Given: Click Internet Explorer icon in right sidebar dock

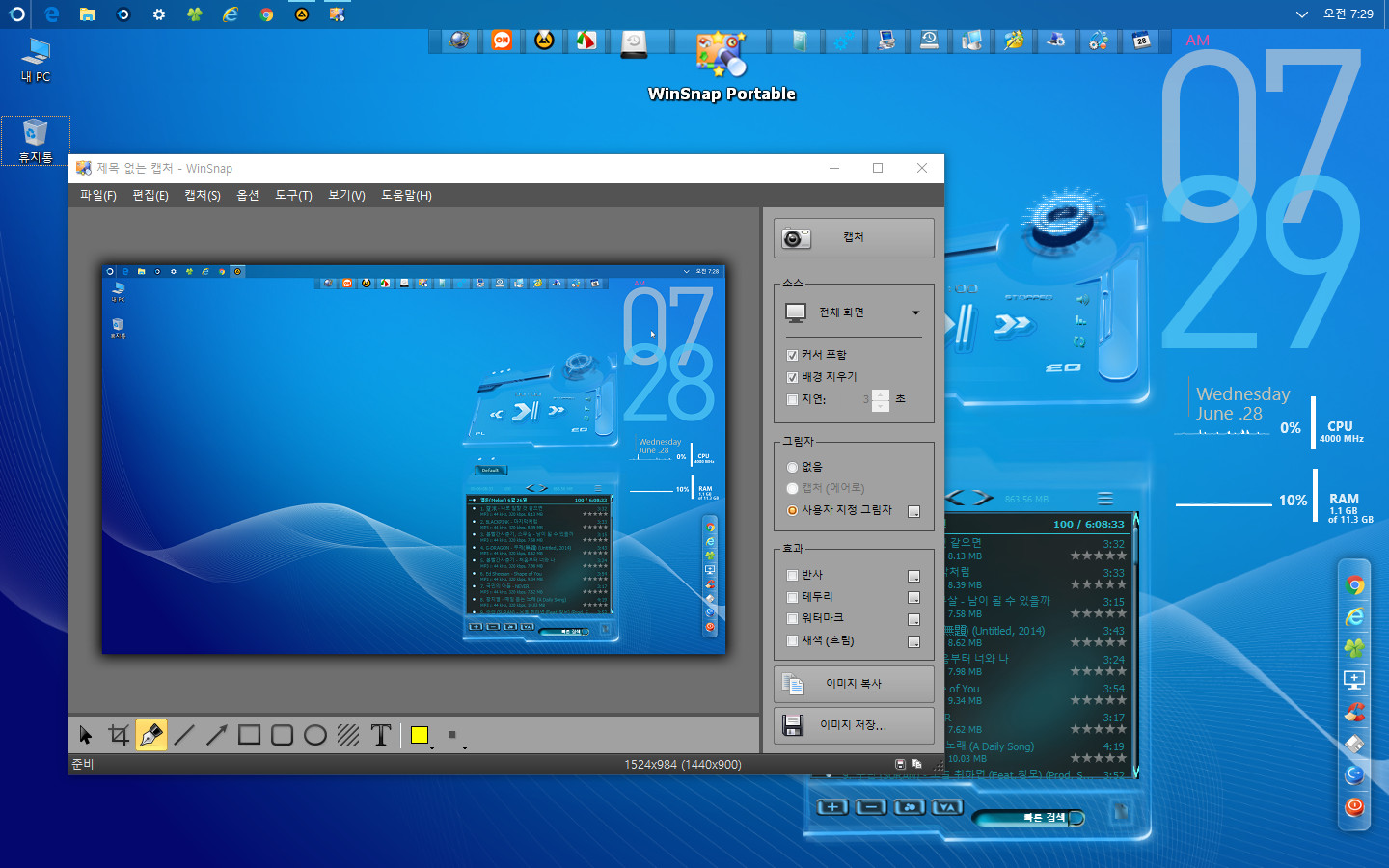Looking at the screenshot, I should 1354,617.
